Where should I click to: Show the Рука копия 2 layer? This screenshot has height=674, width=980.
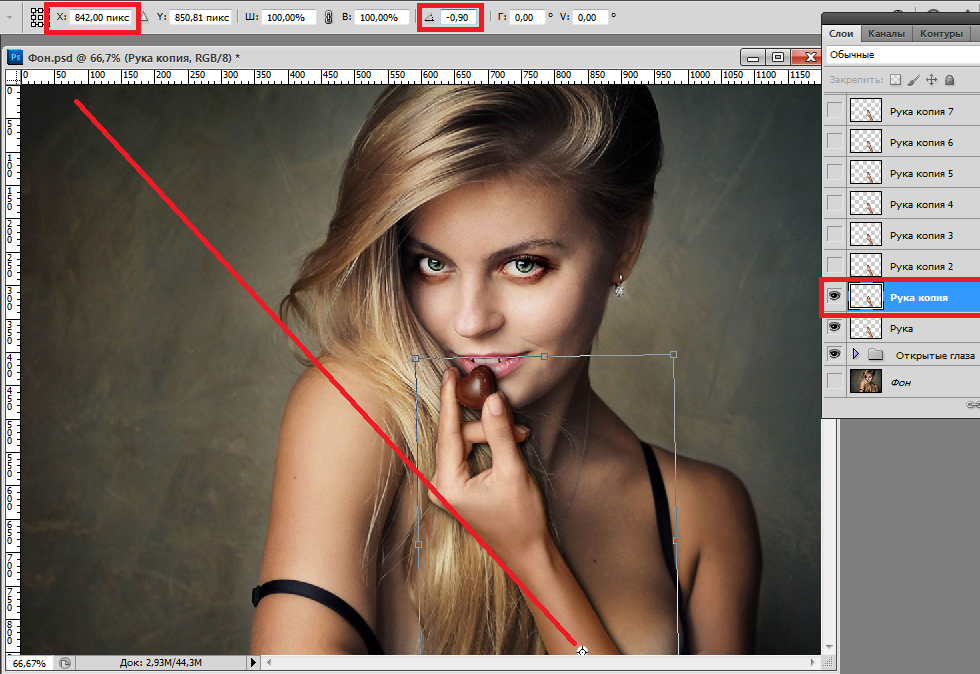coord(834,265)
